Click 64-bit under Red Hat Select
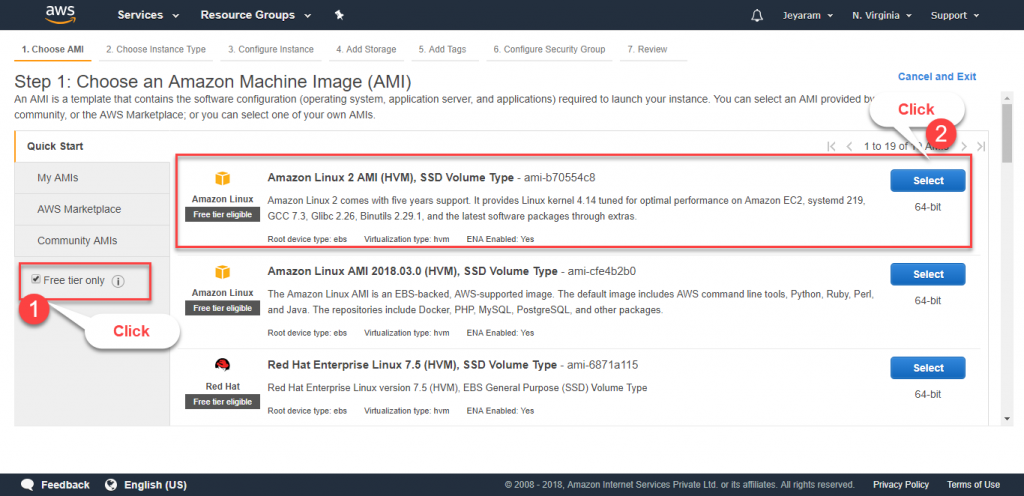The image size is (1024, 496). tap(928, 395)
